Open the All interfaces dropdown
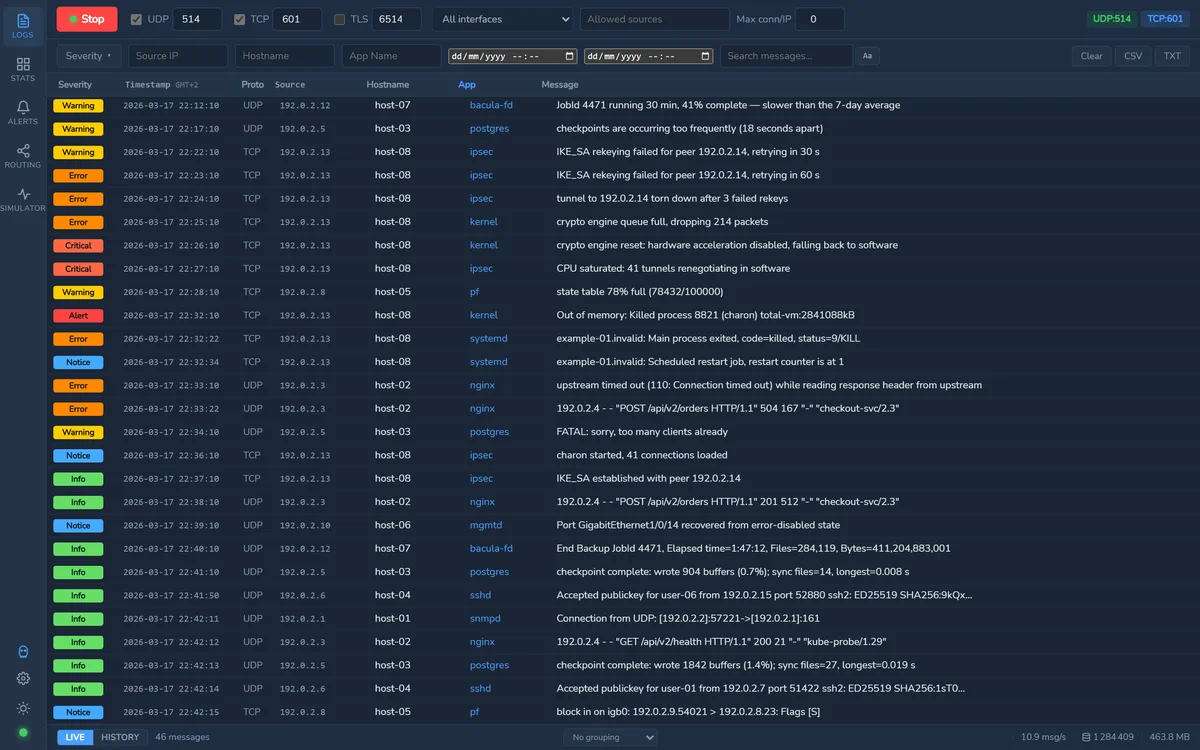The height and width of the screenshot is (750, 1200). (x=503, y=19)
